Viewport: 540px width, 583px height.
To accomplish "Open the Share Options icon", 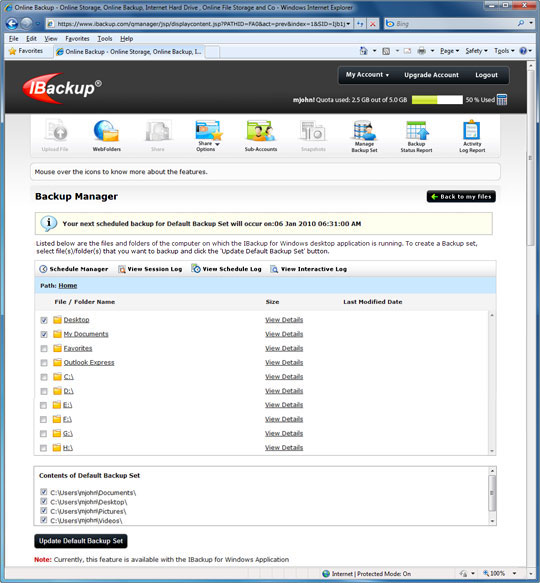I will click(x=208, y=135).
